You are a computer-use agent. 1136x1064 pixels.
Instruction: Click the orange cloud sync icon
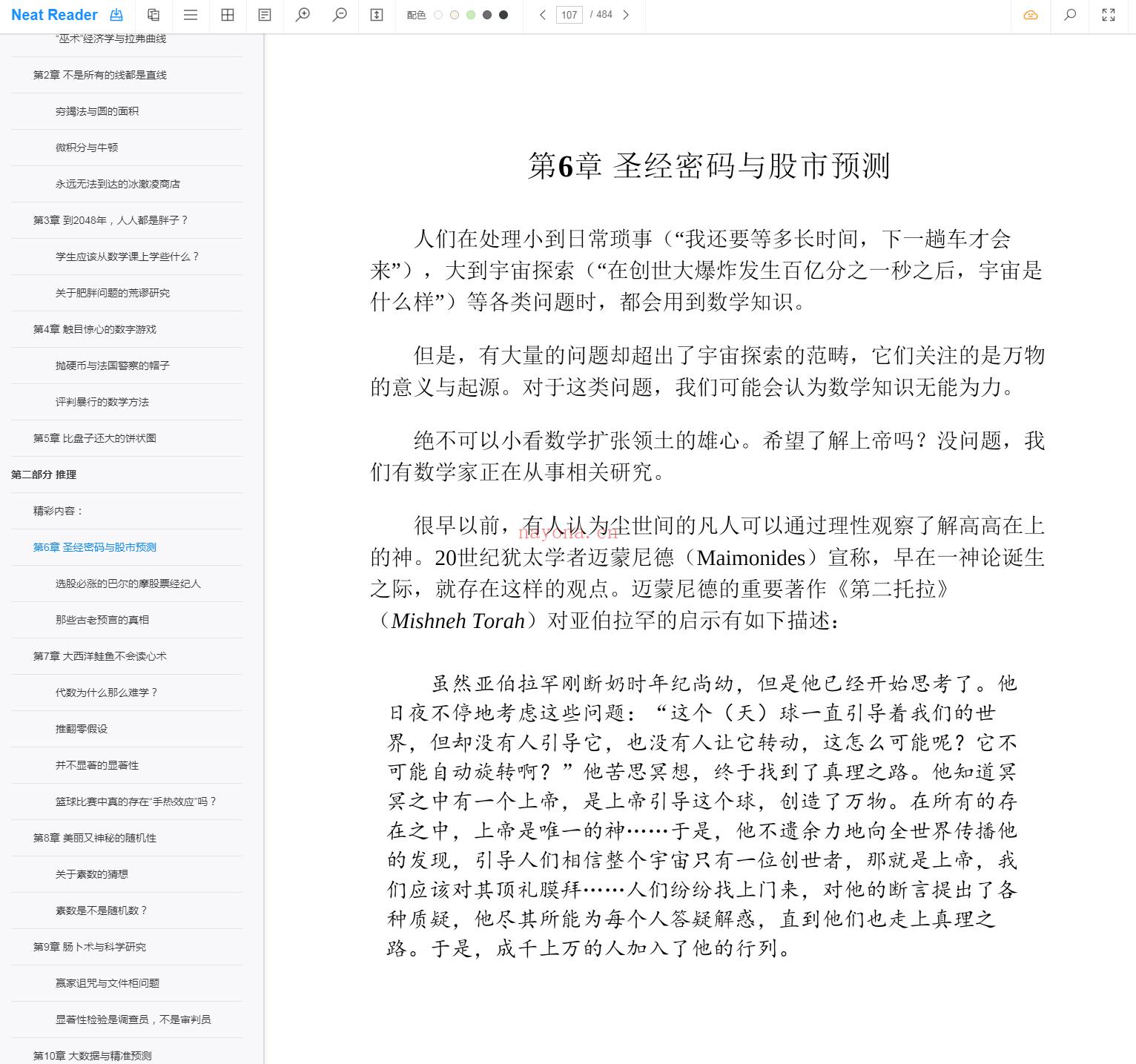click(x=1031, y=15)
